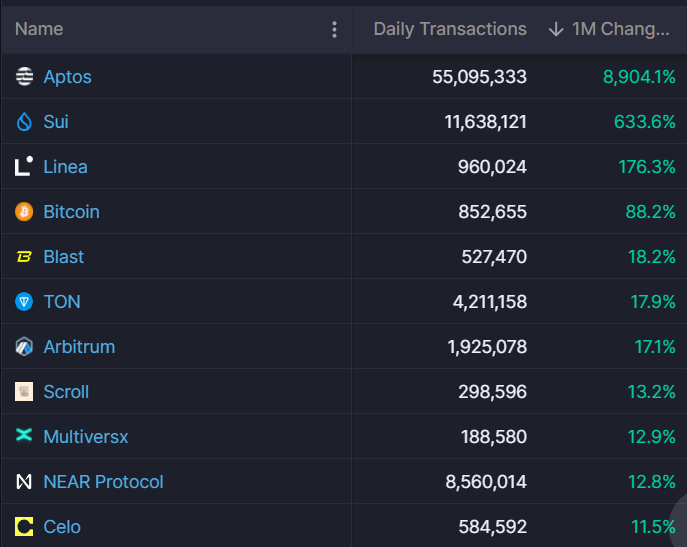Click the yellow Blast logo icon
This screenshot has width=687, height=547.
pos(24,256)
